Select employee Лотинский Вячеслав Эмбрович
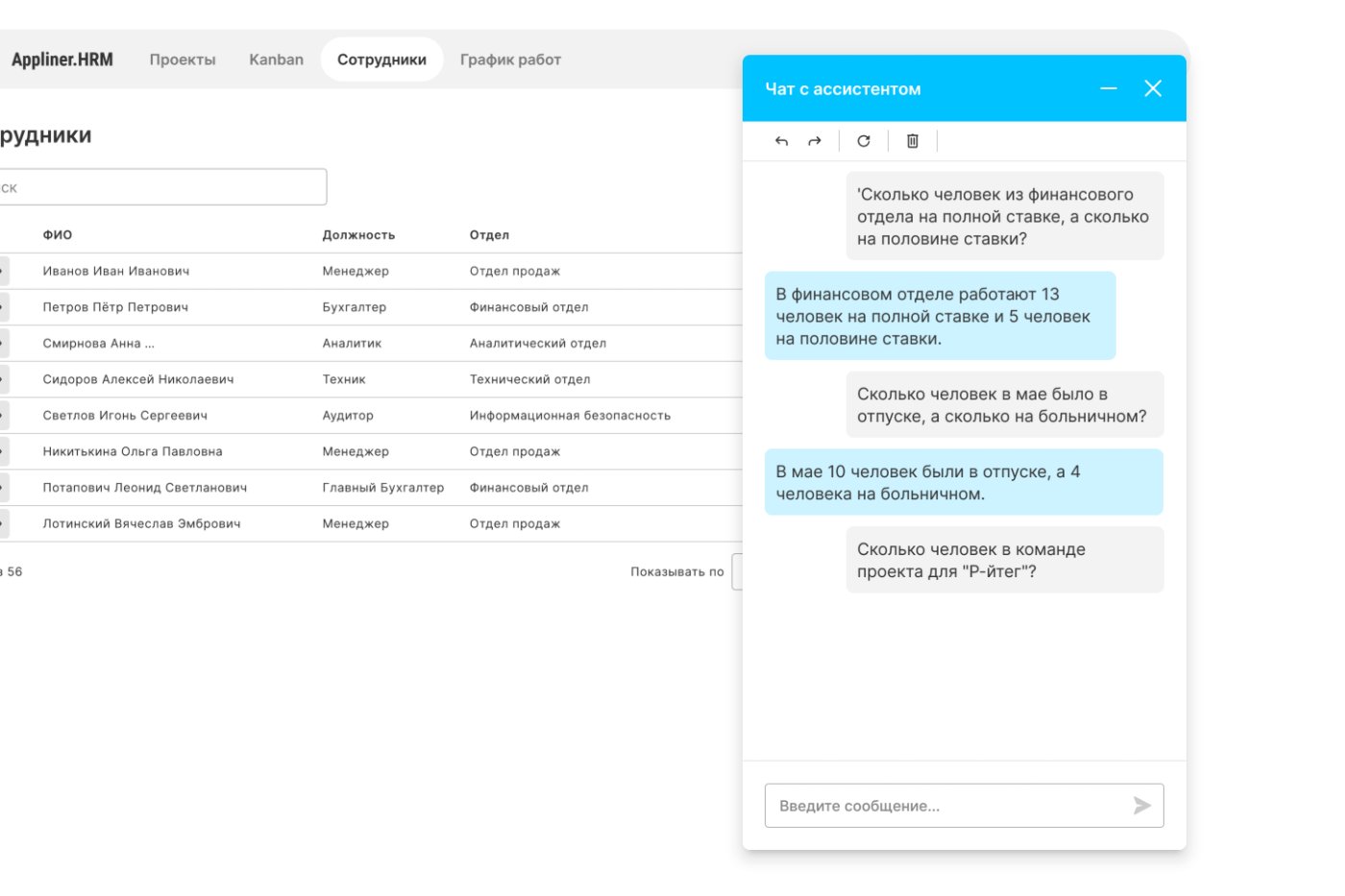This screenshot has height=896, width=1345. click(141, 523)
